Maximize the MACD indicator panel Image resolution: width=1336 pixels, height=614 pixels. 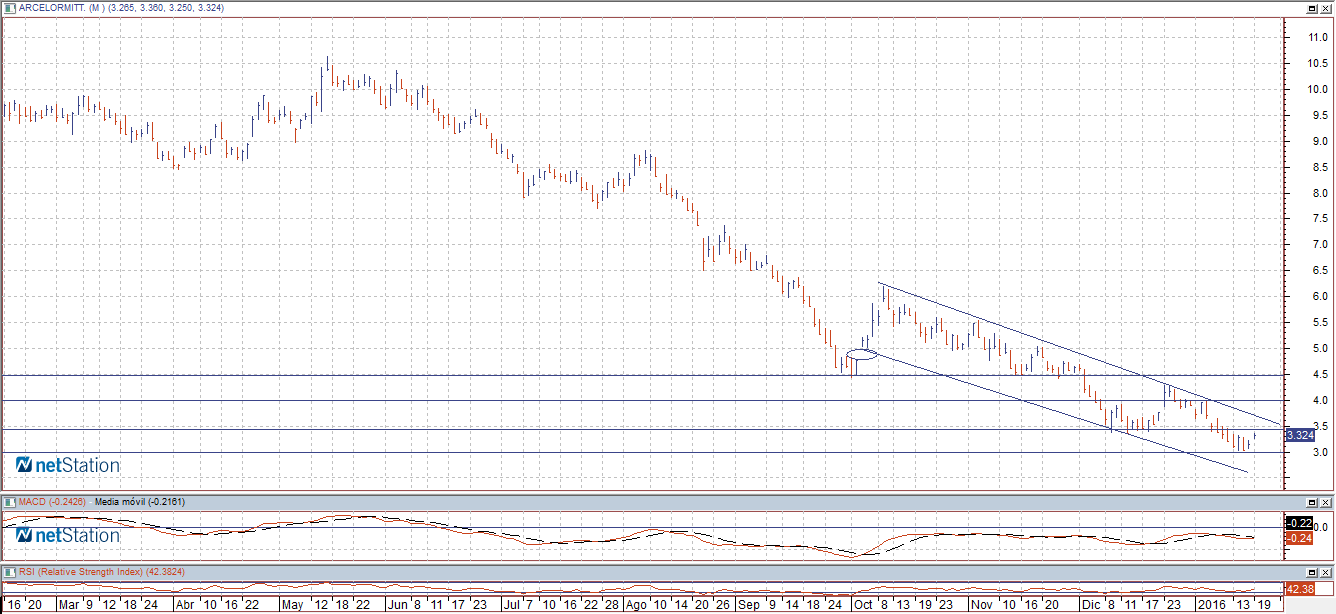coord(1311,501)
